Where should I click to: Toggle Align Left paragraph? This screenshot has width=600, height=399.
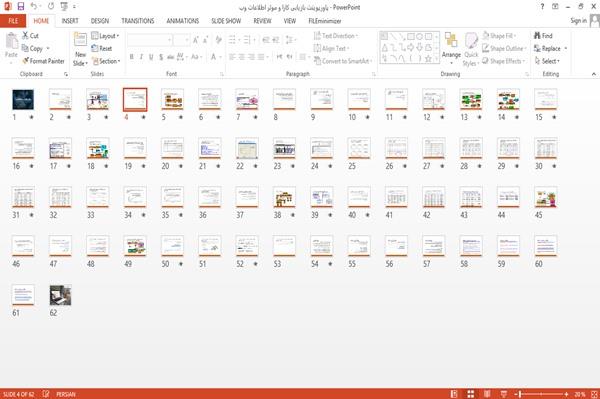(232, 57)
